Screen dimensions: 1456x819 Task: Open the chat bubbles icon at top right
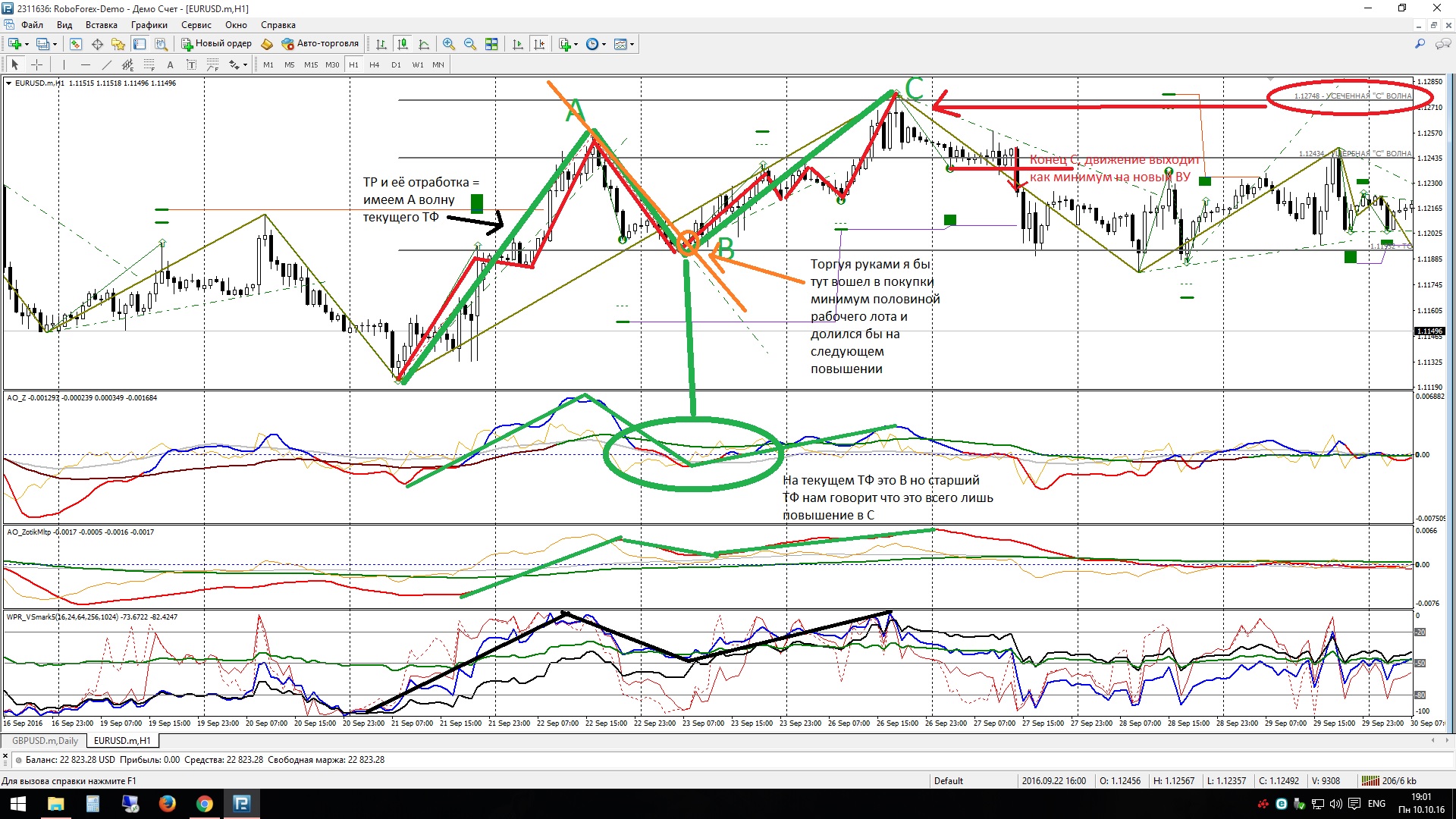[x=1443, y=44]
